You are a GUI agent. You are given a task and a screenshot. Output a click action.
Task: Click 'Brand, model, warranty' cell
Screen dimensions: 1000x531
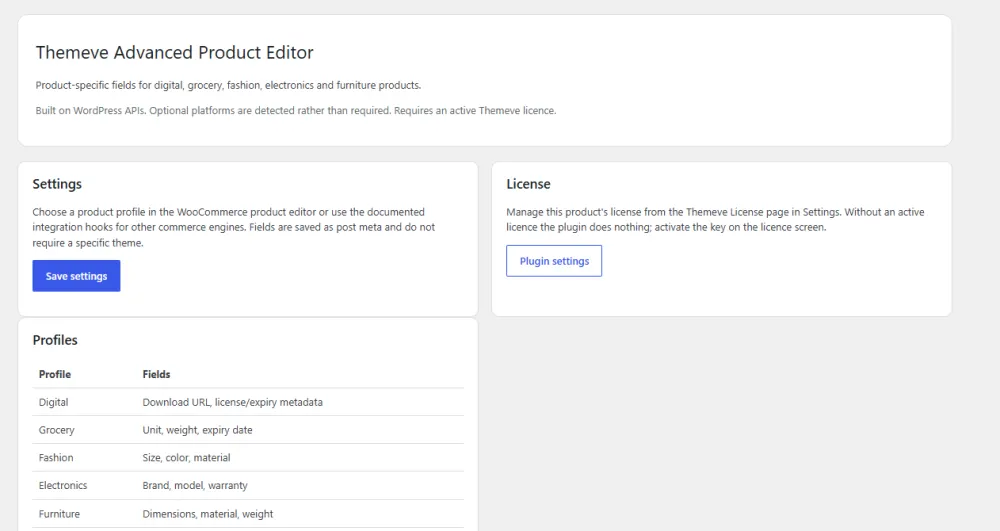[195, 486]
